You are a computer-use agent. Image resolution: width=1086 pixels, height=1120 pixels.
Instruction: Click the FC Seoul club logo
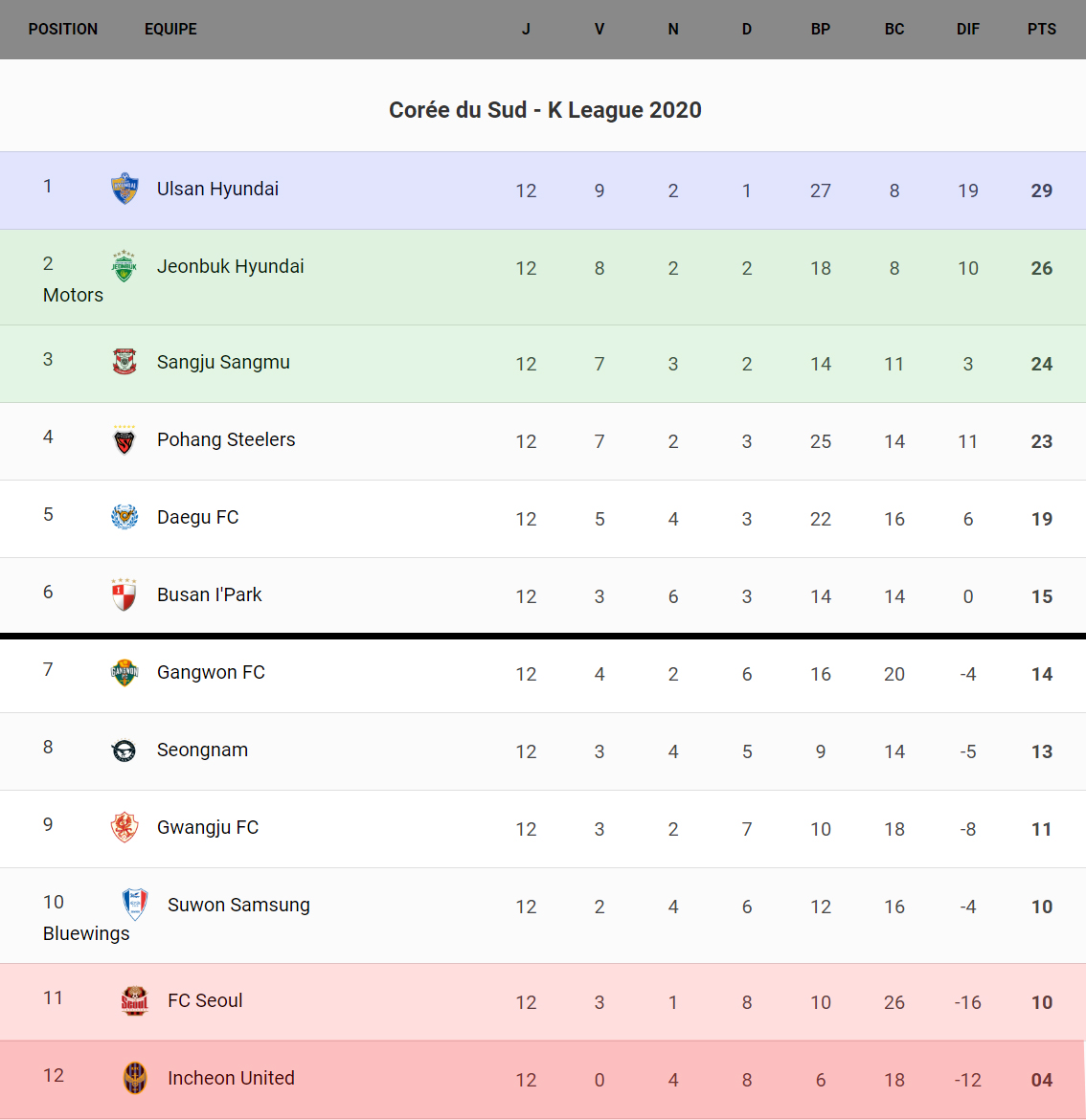135,1000
